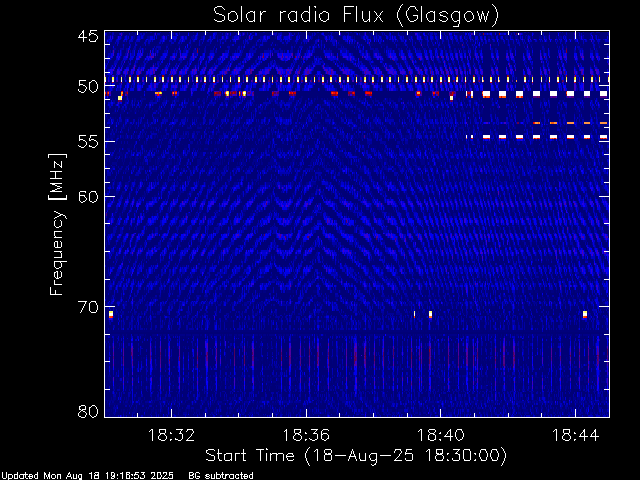Click the 60 frequency tick label
The width and height of the screenshot is (640, 480).
pyautogui.click(x=88, y=197)
